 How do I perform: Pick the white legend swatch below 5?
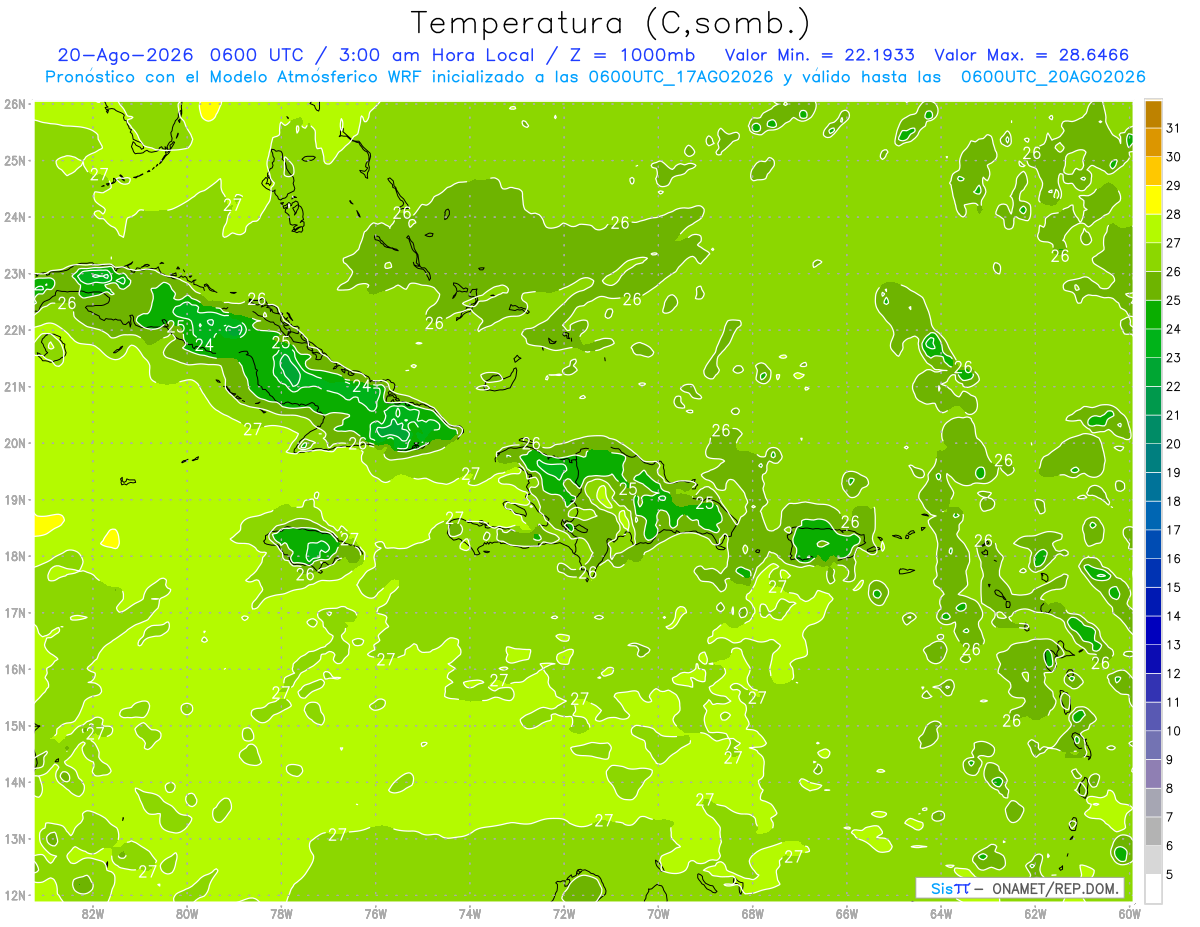[1153, 888]
